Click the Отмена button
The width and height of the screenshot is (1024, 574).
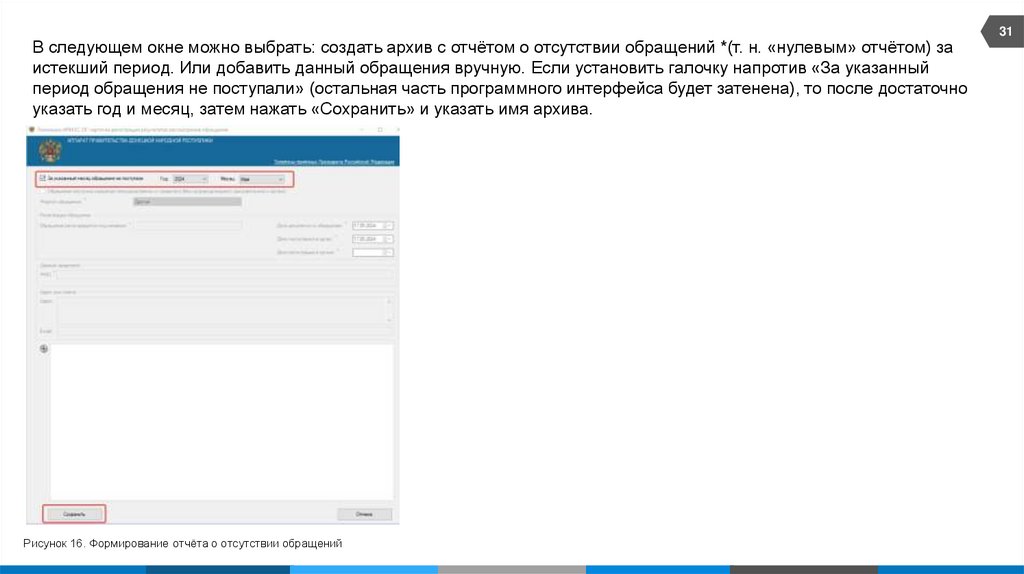[364, 515]
